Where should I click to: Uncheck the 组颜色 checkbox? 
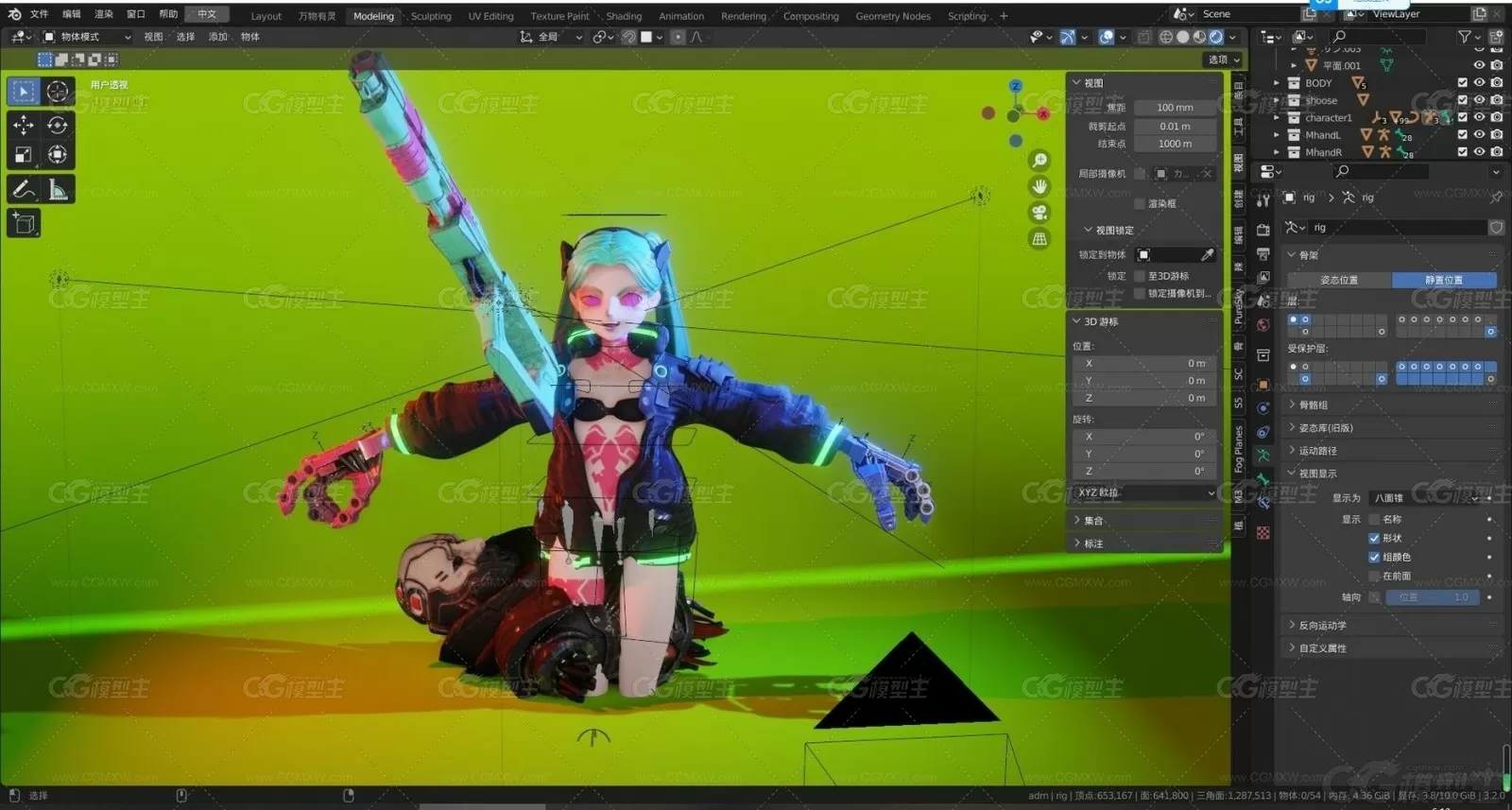pyautogui.click(x=1374, y=557)
